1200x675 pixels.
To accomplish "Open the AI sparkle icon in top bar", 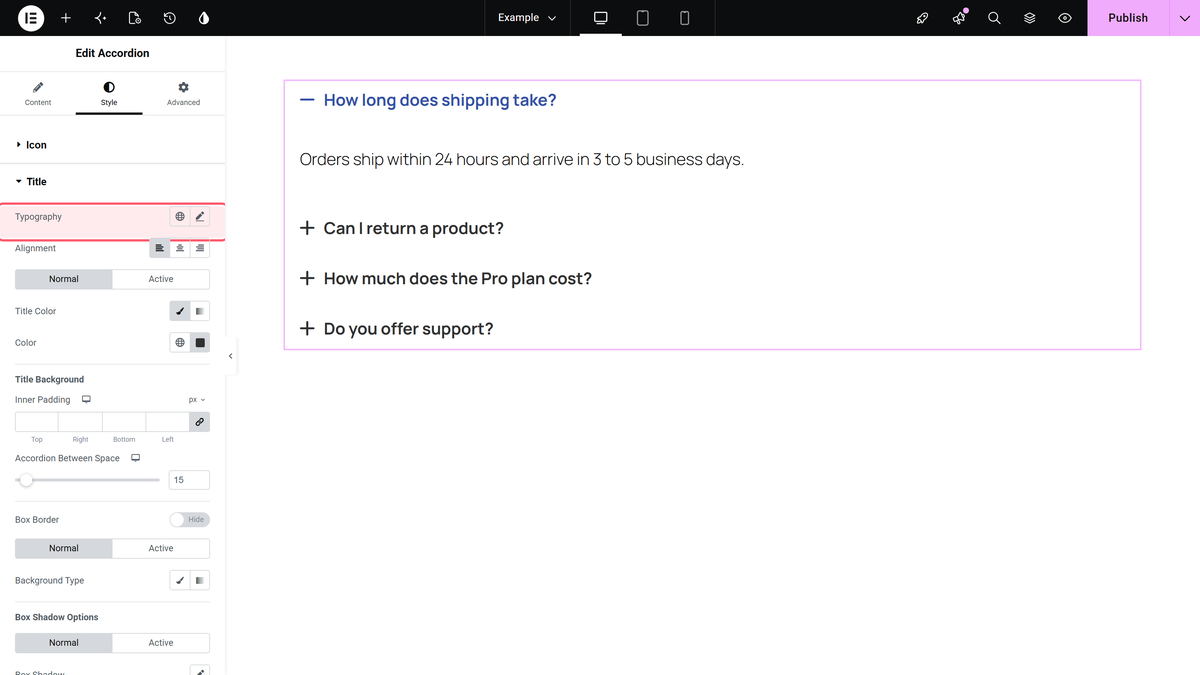I will [x=100, y=18].
